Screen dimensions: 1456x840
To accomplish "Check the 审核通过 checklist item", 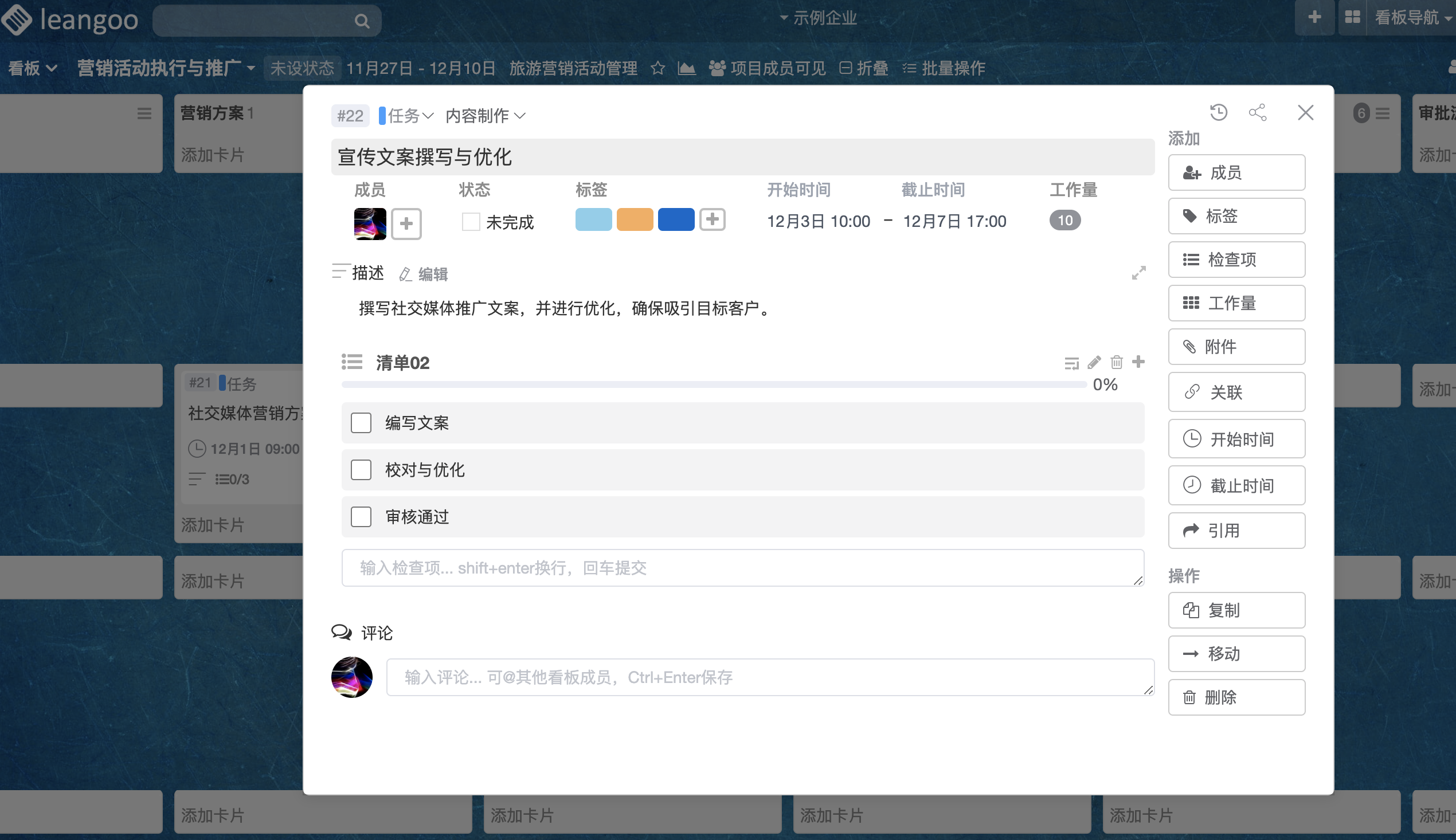I will pyautogui.click(x=361, y=517).
